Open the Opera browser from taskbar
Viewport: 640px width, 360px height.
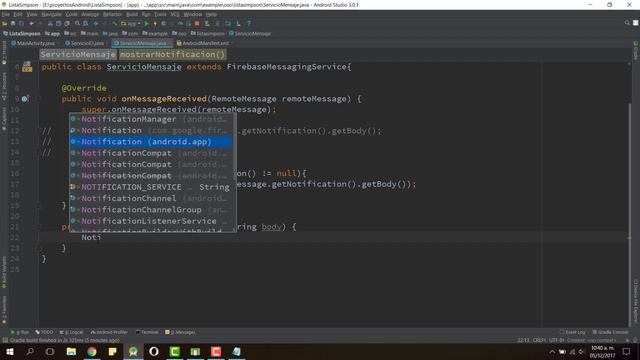click(154, 351)
